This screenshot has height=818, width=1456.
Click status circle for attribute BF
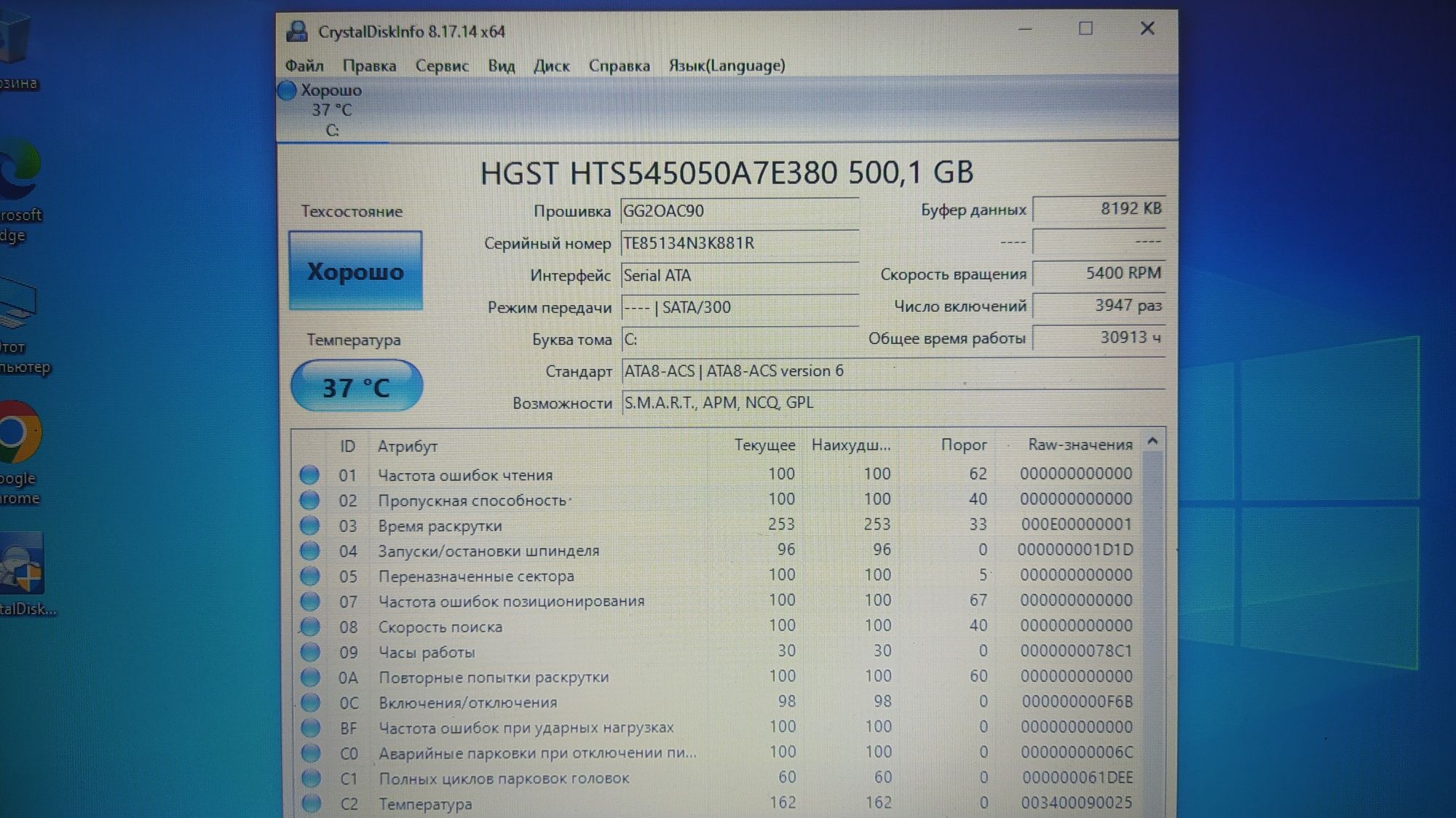tap(311, 728)
